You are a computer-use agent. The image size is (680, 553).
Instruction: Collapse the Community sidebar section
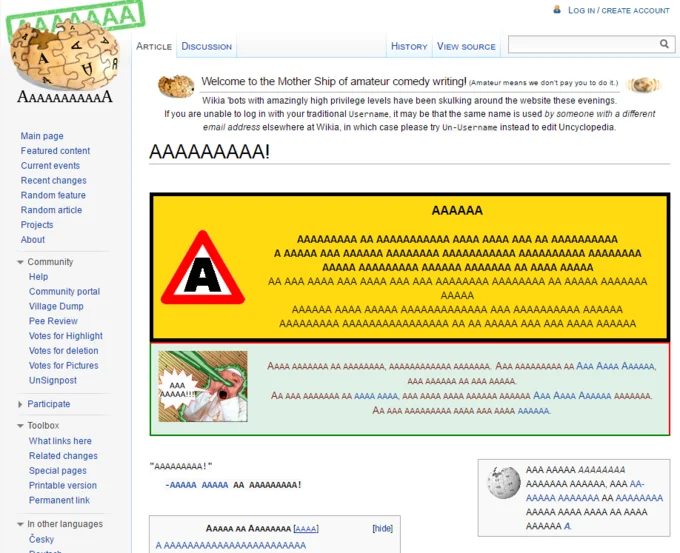(x=20, y=262)
